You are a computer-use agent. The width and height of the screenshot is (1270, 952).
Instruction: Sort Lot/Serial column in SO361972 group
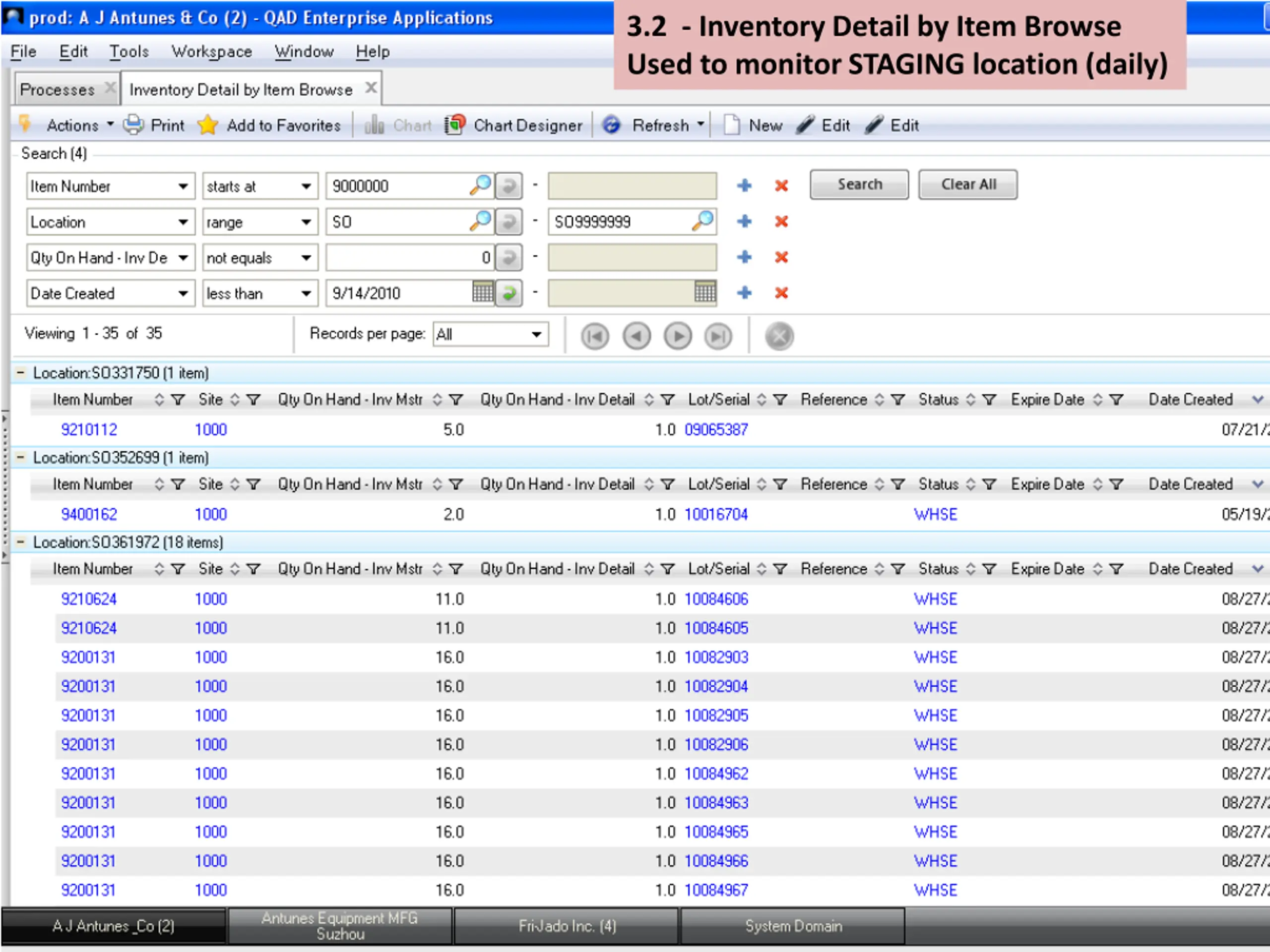click(x=762, y=569)
